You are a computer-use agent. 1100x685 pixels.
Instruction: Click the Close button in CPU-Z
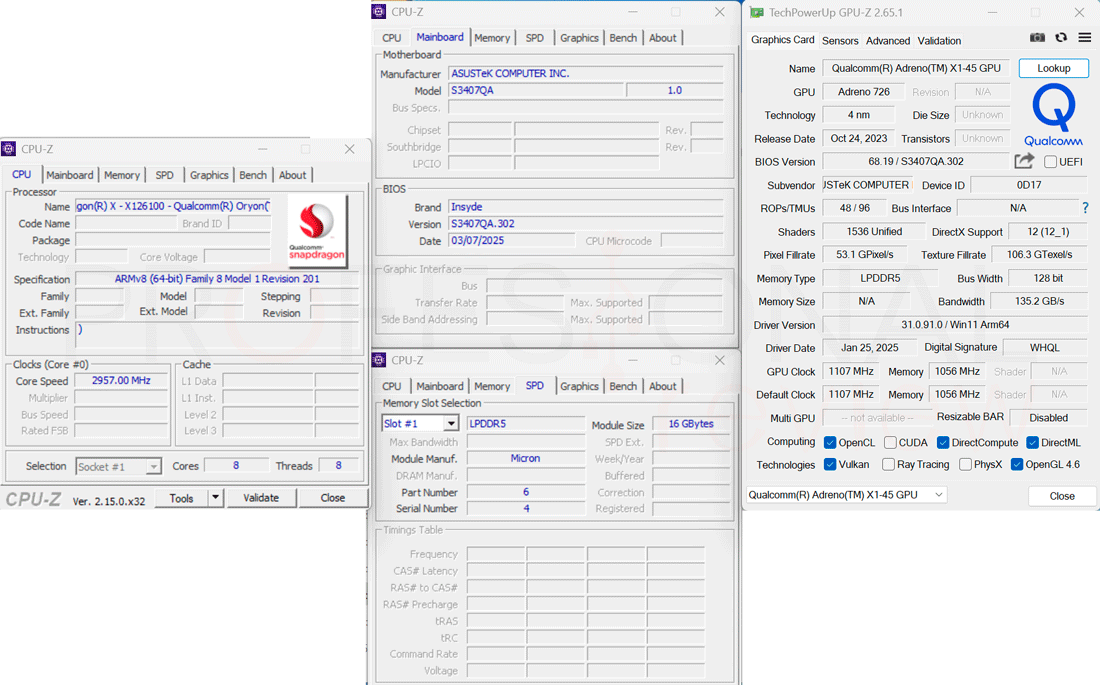333,498
